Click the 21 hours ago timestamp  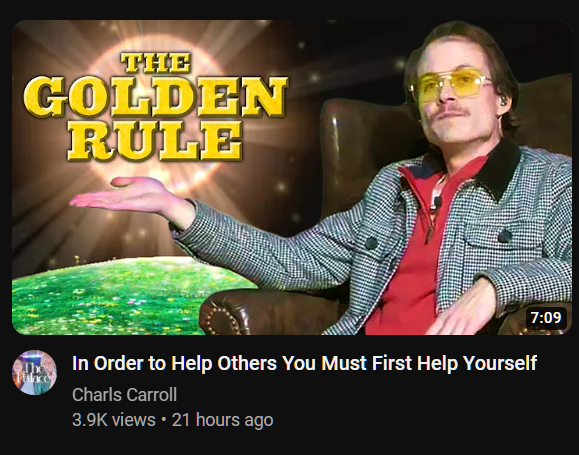(223, 420)
